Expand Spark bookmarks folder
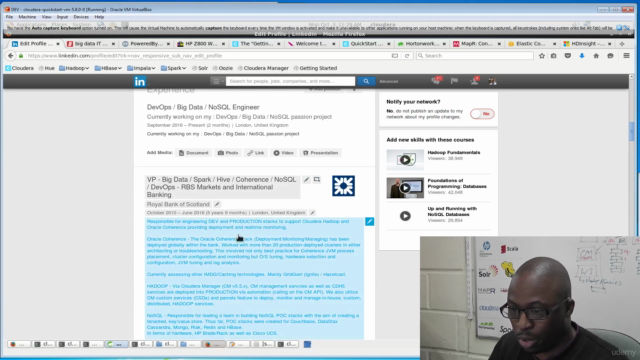This screenshot has width=640, height=360. 173,68
